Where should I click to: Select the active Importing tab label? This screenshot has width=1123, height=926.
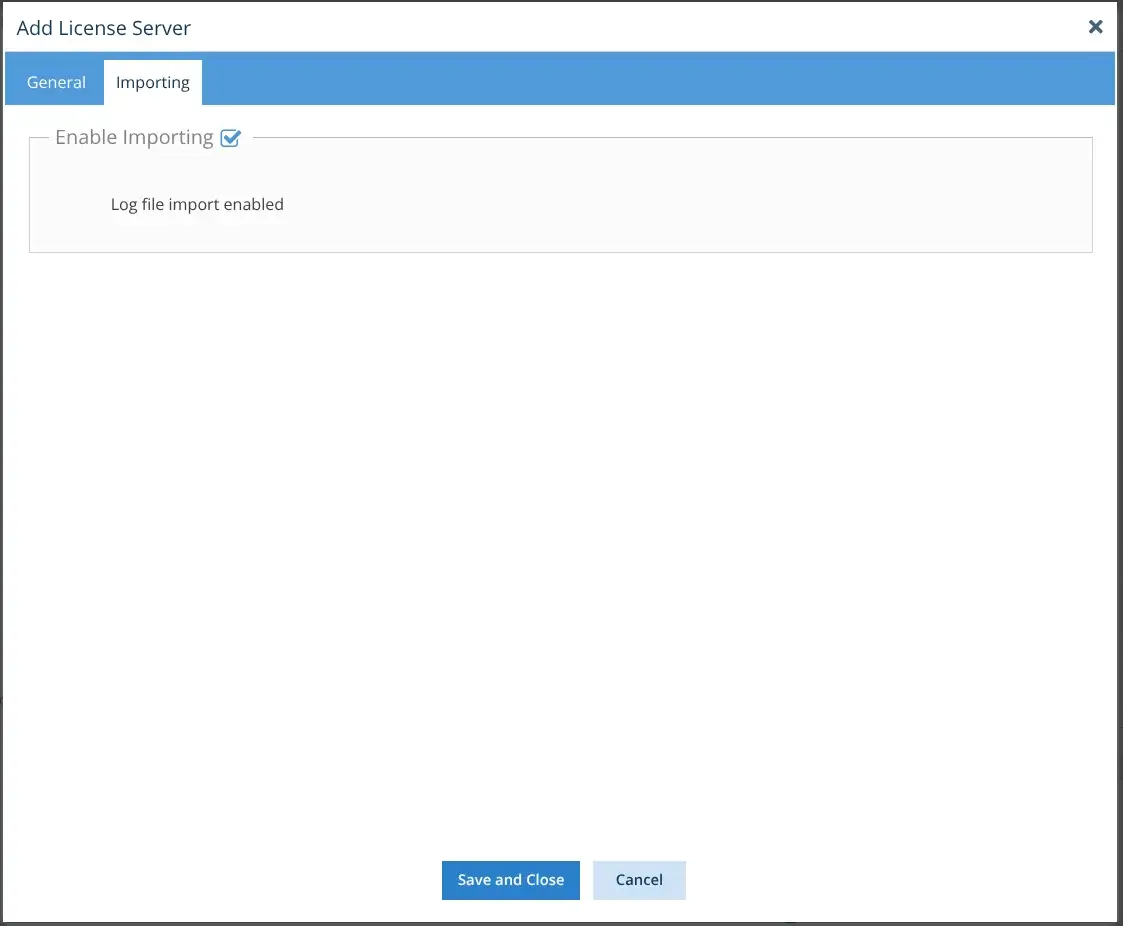(152, 82)
